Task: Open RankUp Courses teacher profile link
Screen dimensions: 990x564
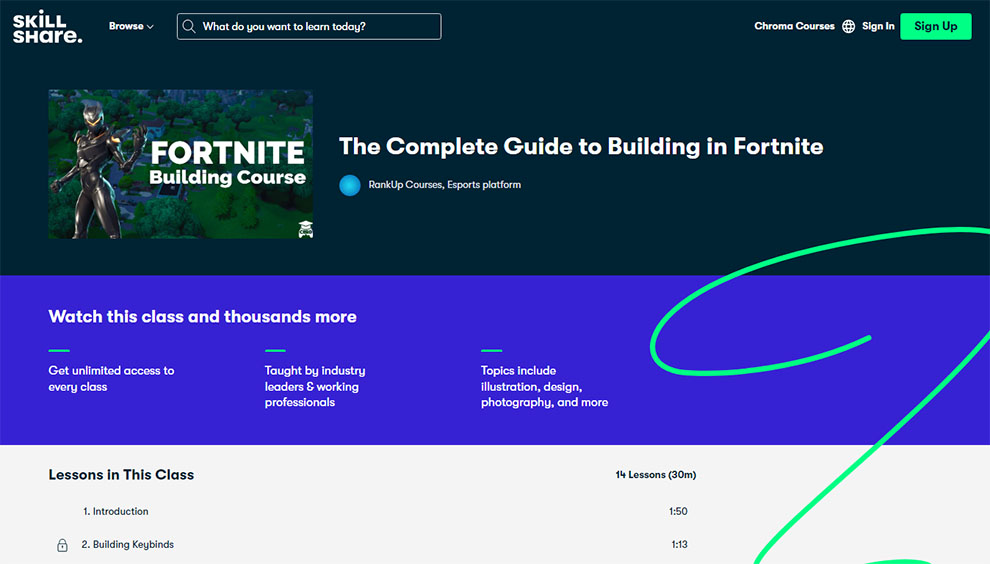Action: [444, 185]
